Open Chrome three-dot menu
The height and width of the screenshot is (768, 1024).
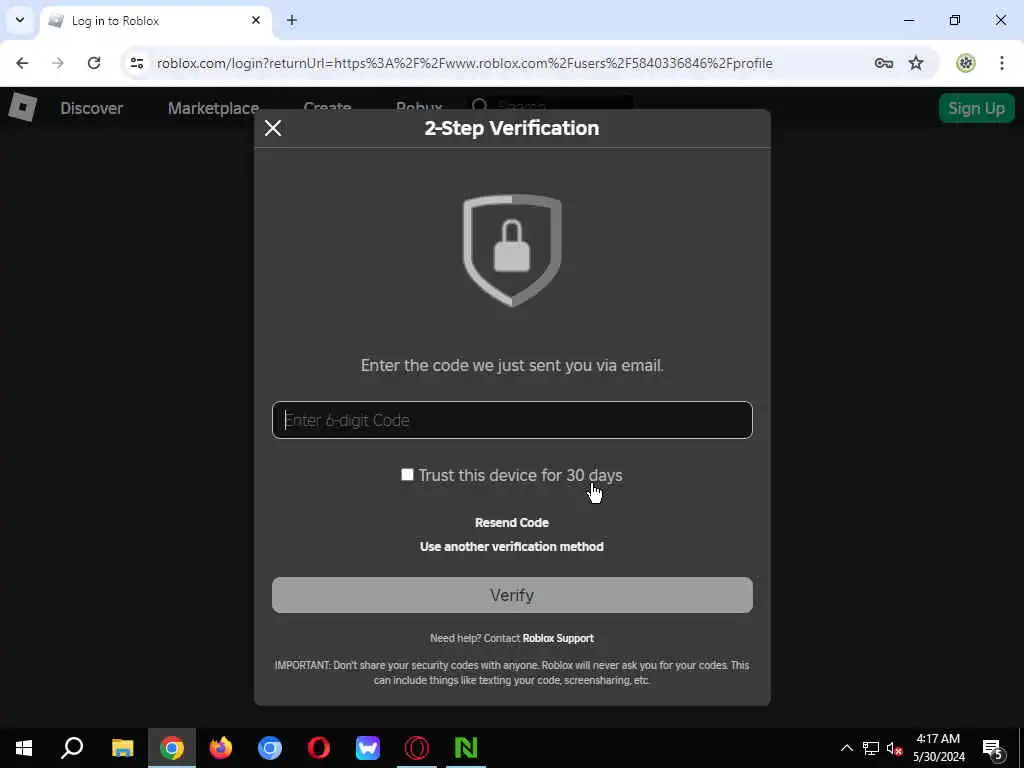click(x=1002, y=63)
